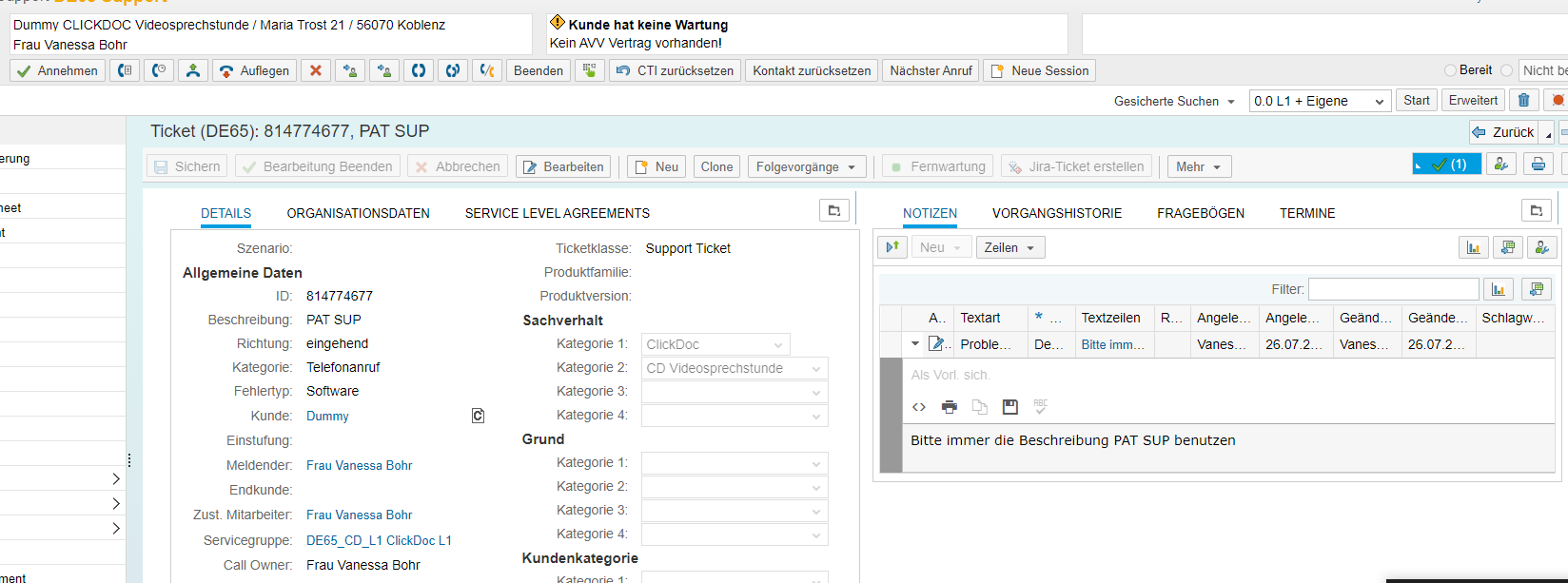Screen dimensions: 1568x583
Task: Select the Bereit radio button
Action: (x=1450, y=70)
